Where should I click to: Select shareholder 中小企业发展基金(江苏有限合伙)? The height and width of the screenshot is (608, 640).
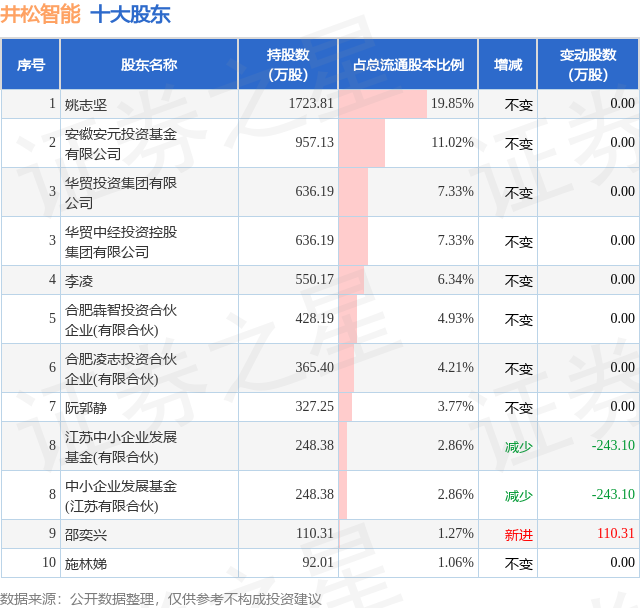click(121, 496)
